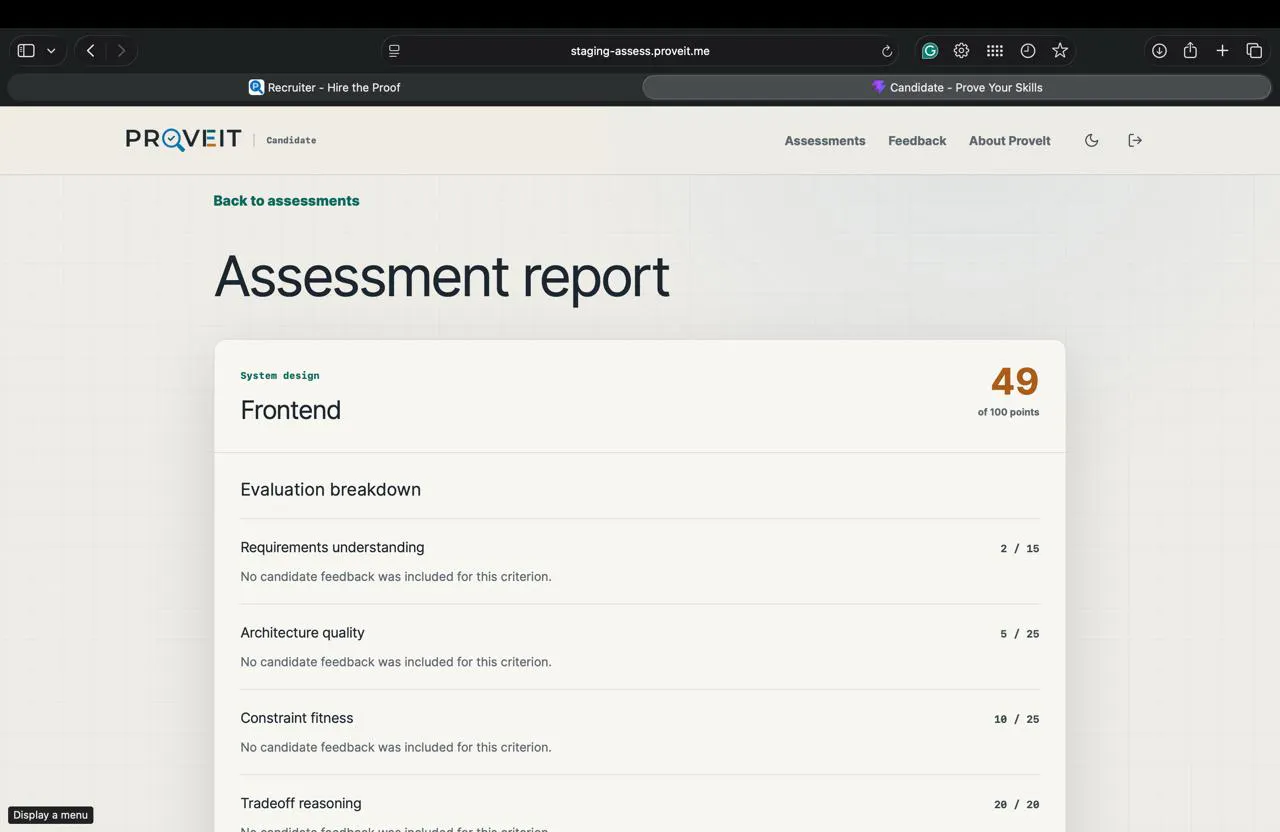The image size is (1280, 832).
Task: Open a new tab with plus icon
Action: pyautogui.click(x=1222, y=50)
